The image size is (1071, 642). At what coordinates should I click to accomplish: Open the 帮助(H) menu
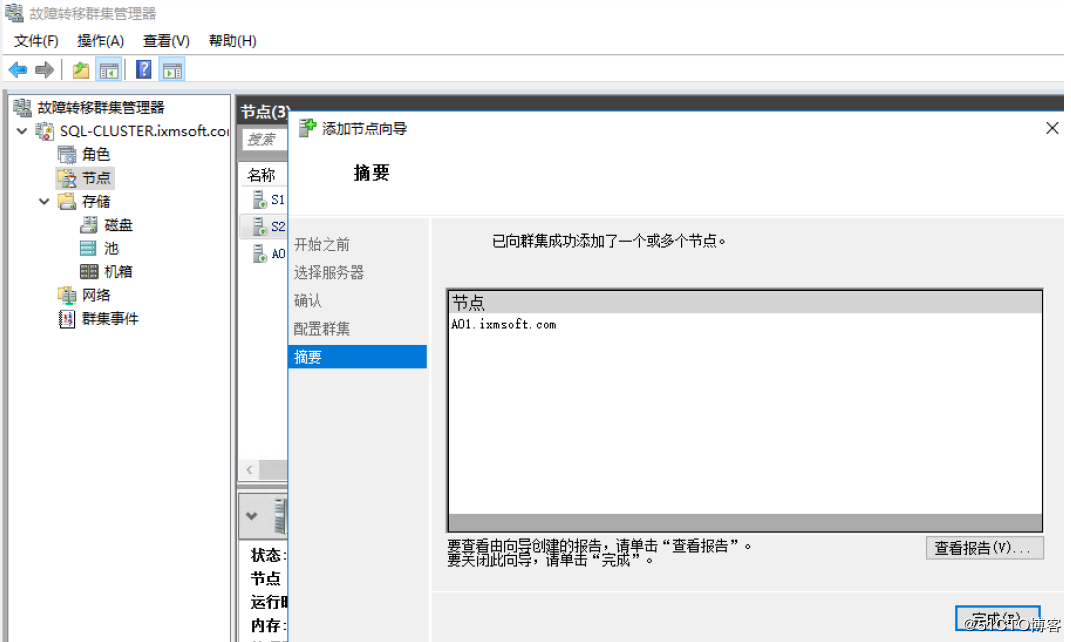pyautogui.click(x=232, y=41)
